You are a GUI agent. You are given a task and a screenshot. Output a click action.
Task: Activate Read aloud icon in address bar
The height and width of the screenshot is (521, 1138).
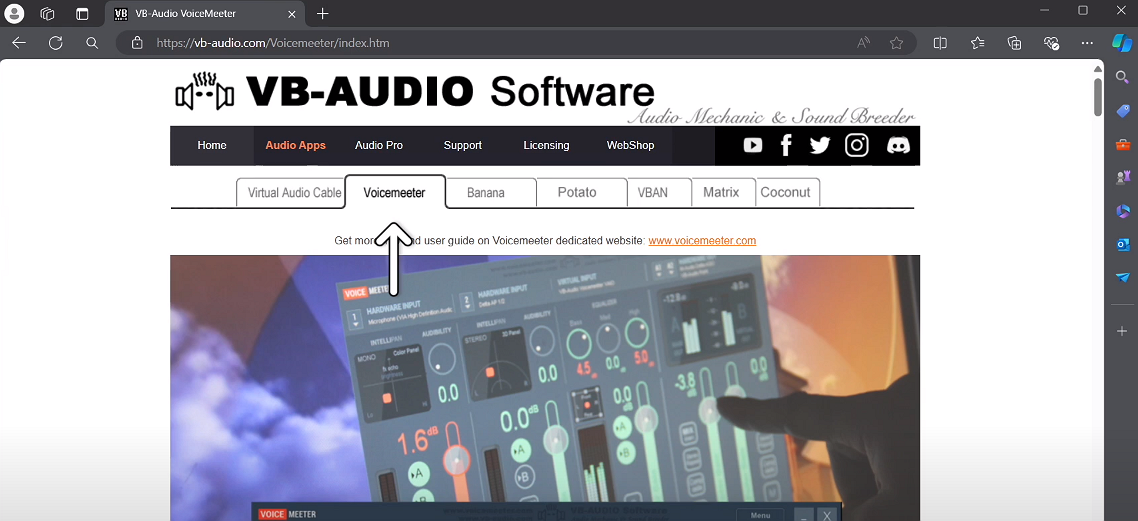tap(863, 43)
